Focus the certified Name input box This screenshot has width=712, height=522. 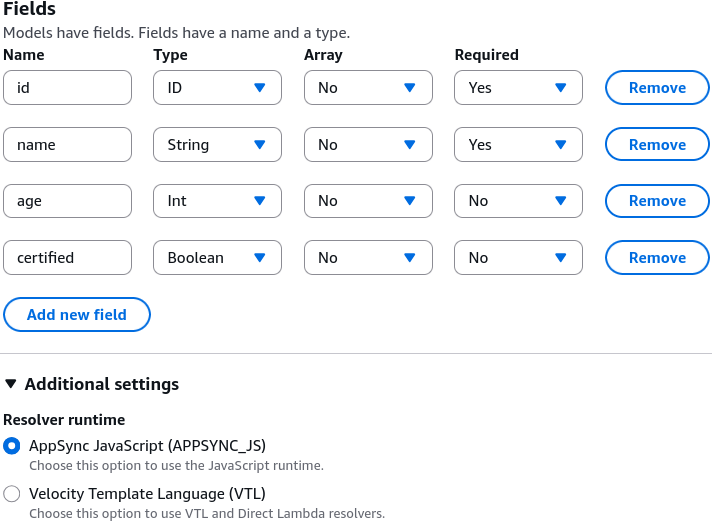pyautogui.click(x=67, y=258)
